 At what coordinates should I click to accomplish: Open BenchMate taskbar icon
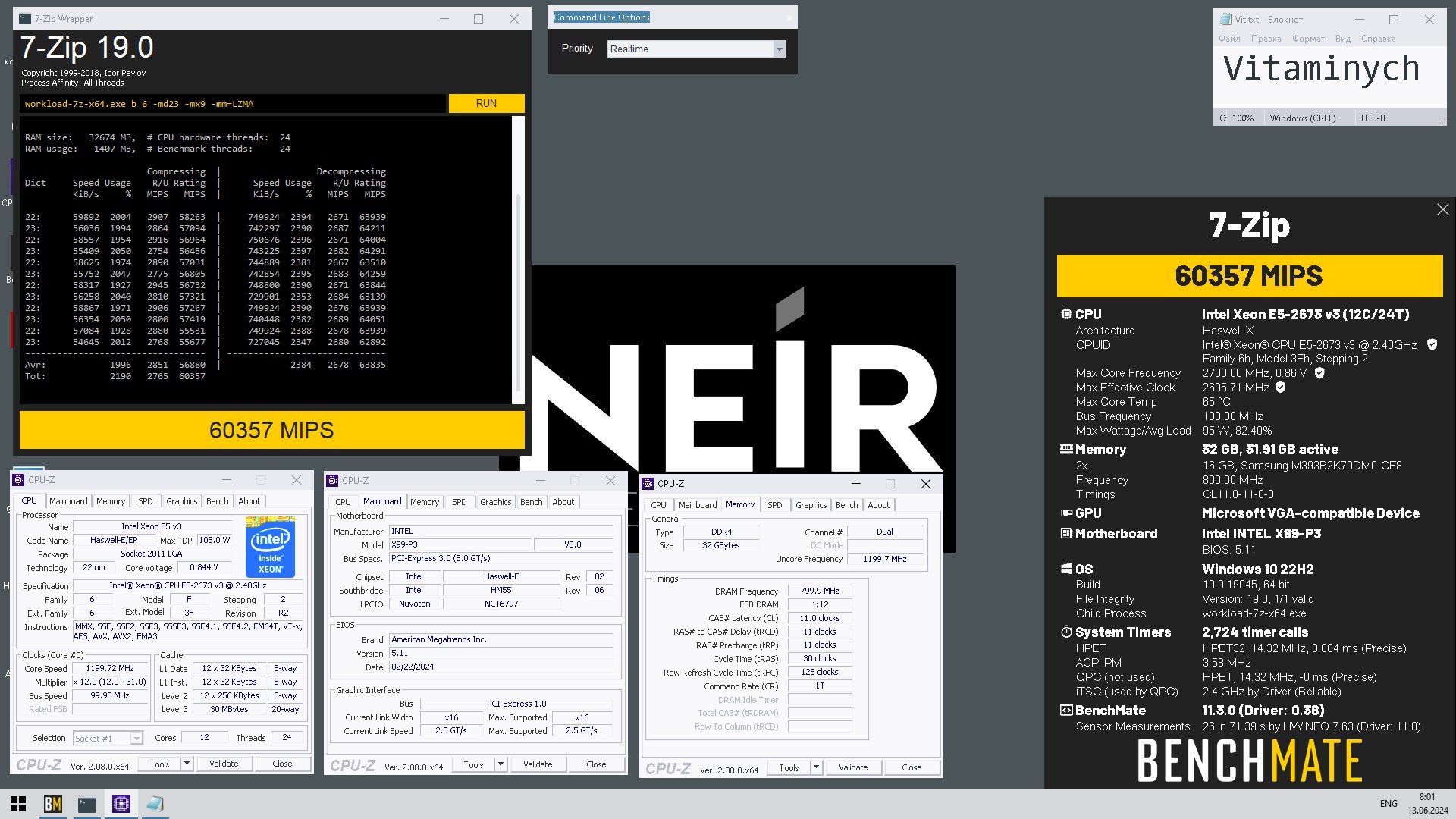tap(53, 804)
